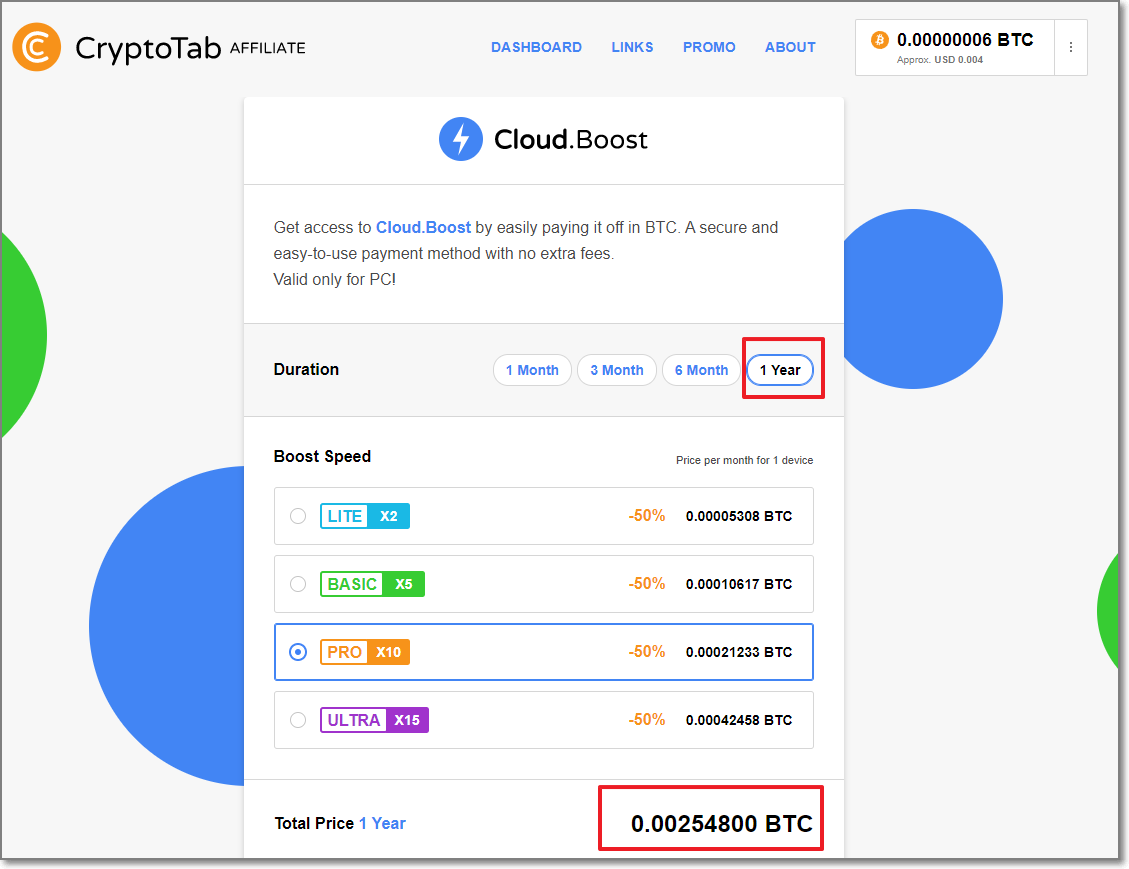Select the 1 Month duration
Image resolution: width=1129 pixels, height=869 pixels.
[532, 370]
